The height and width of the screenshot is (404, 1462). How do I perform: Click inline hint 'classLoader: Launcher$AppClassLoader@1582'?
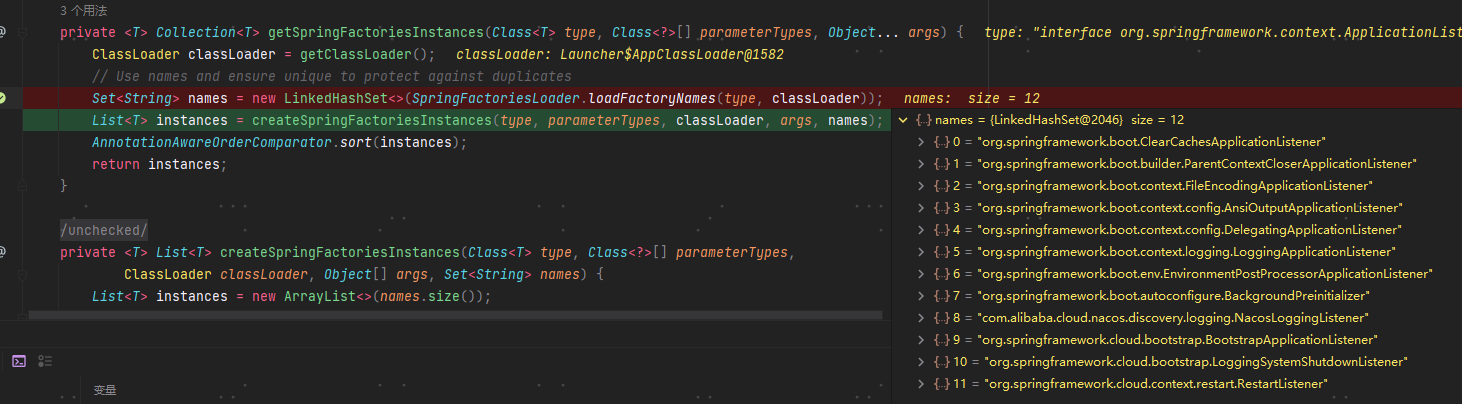620,54
